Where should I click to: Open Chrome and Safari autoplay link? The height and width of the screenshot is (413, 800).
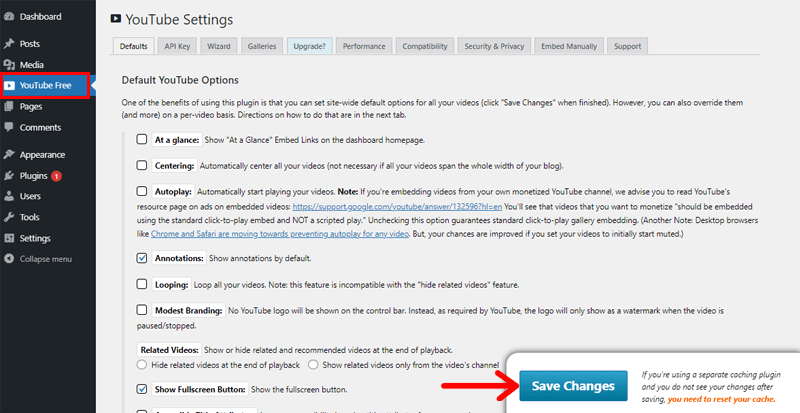280,234
